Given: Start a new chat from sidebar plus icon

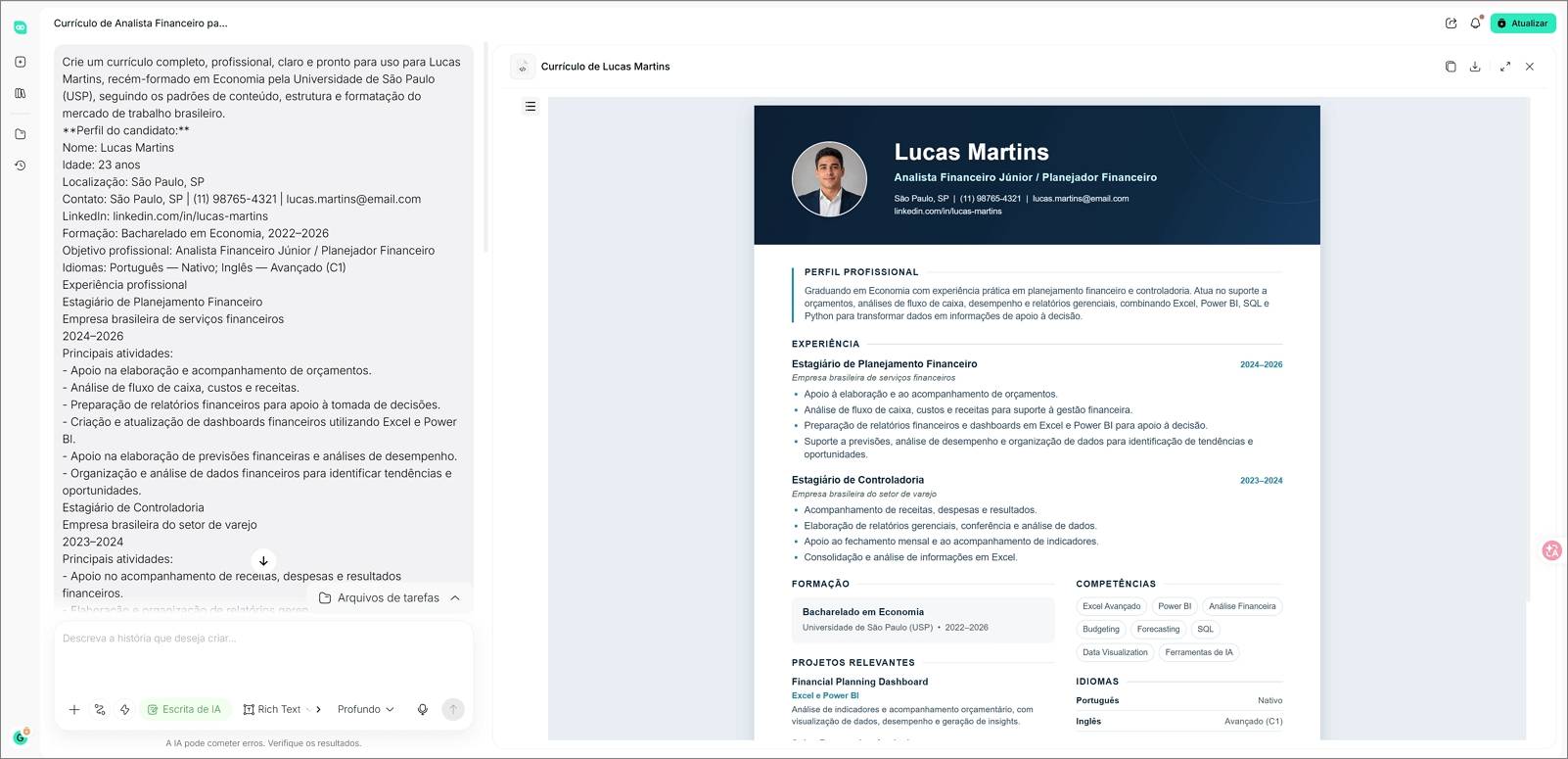Looking at the screenshot, I should point(20,62).
